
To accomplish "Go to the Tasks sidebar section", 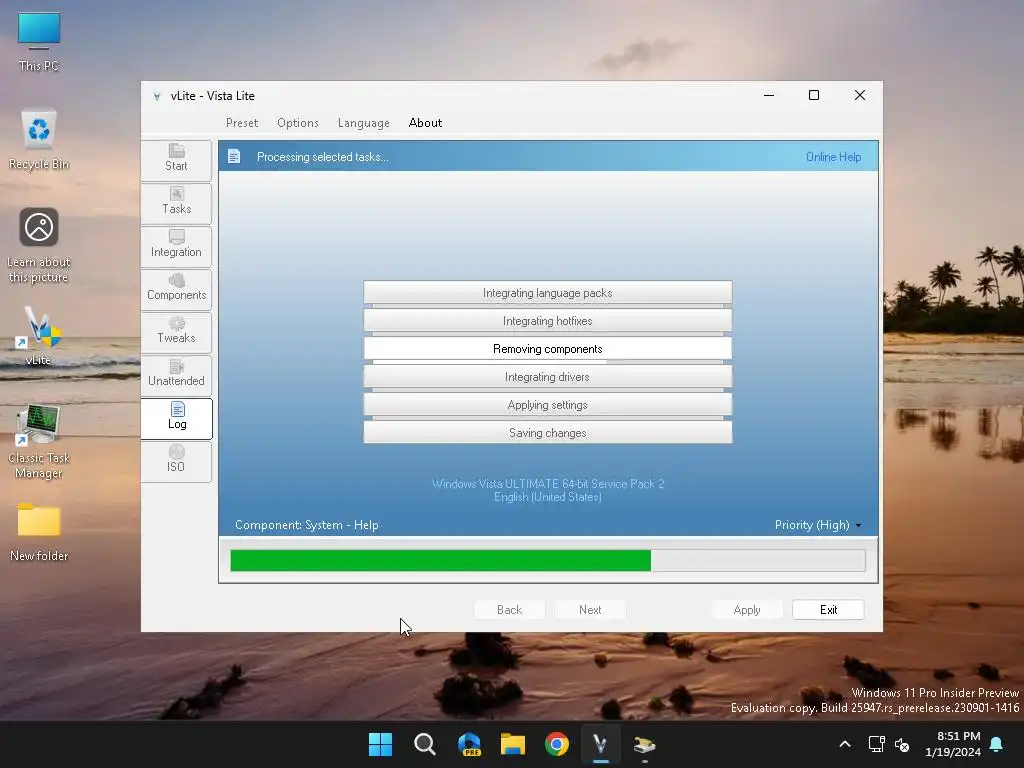I will coord(176,203).
